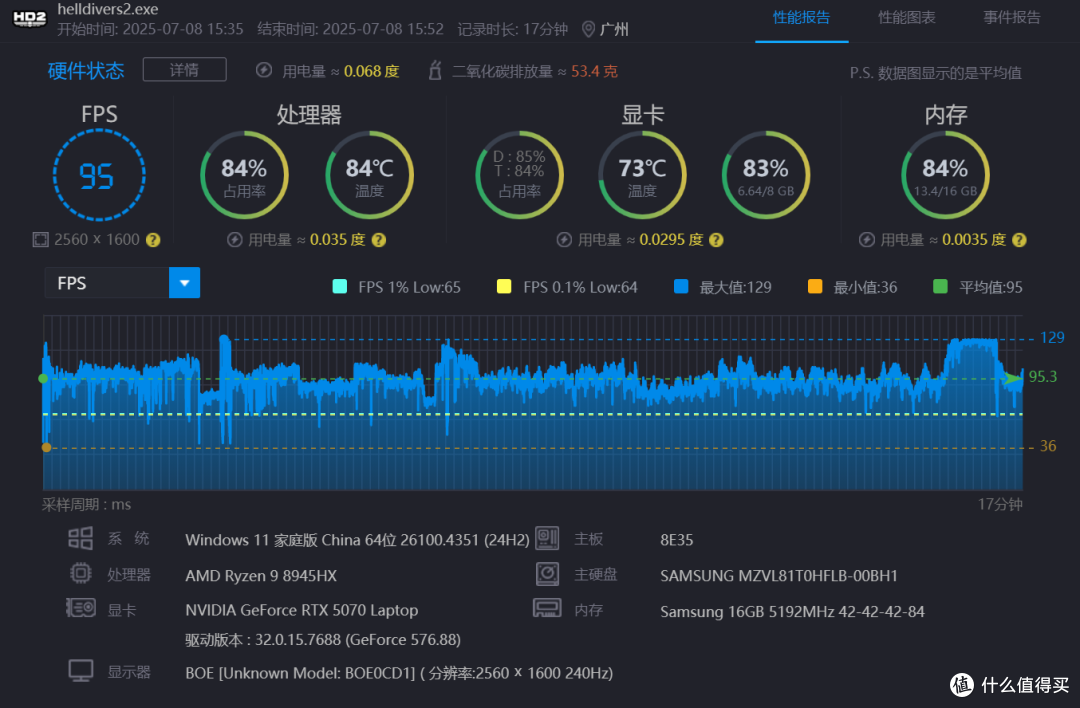
Task: Click the RAM 84% 13.4/16 GB gauge
Action: pyautogui.click(x=946, y=175)
